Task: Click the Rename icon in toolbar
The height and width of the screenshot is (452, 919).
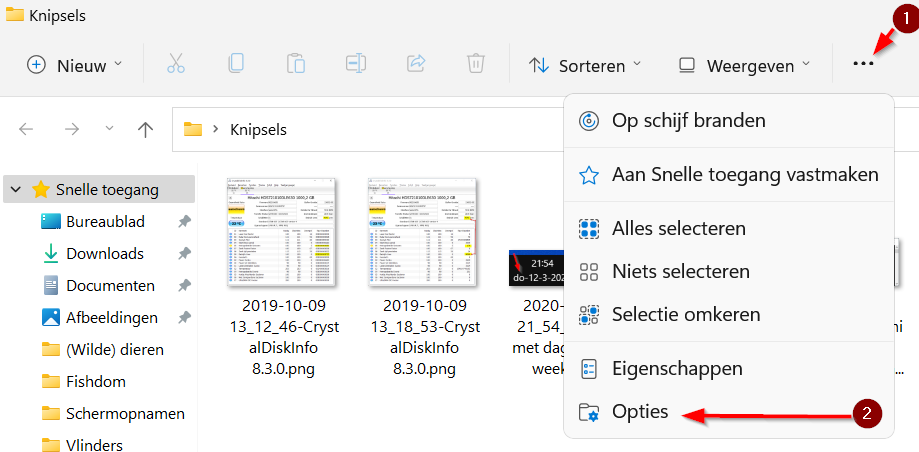Action: [x=356, y=65]
